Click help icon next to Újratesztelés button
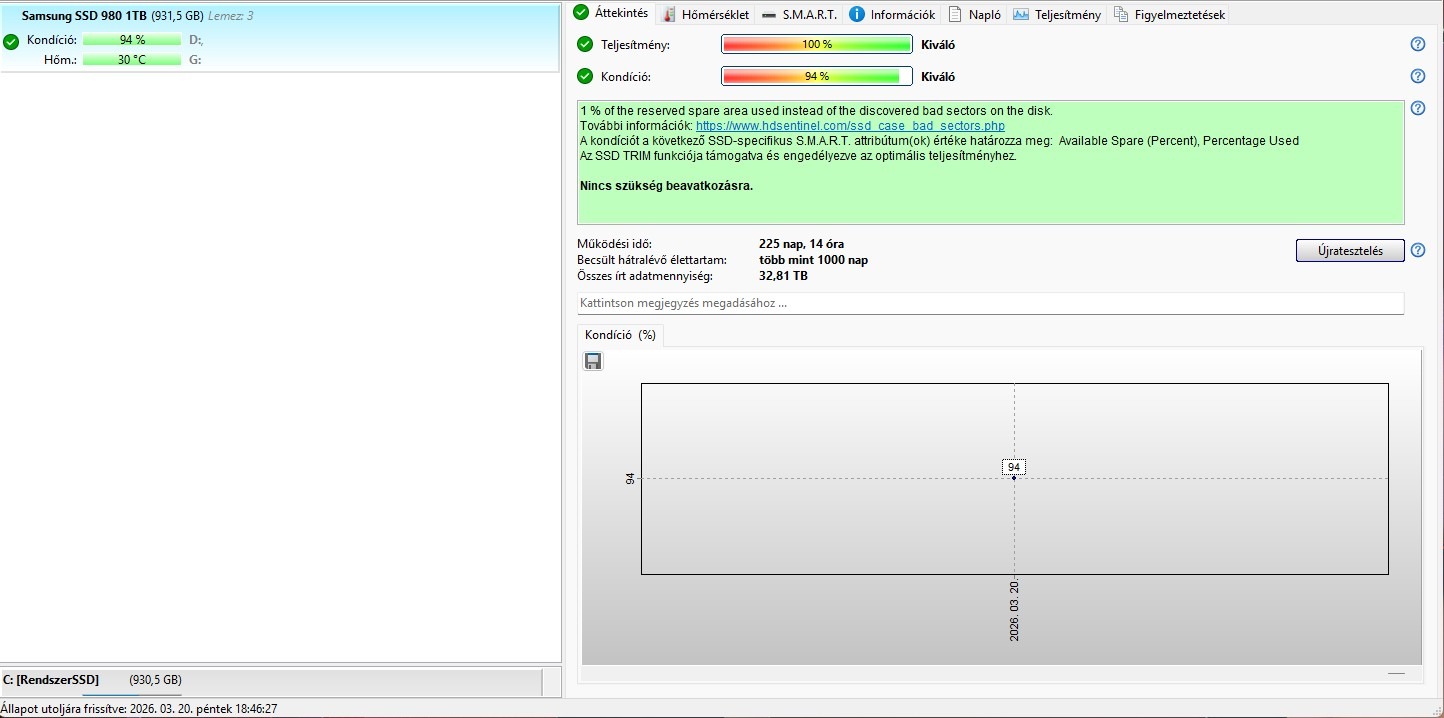The width and height of the screenshot is (1444, 718). (1417, 250)
